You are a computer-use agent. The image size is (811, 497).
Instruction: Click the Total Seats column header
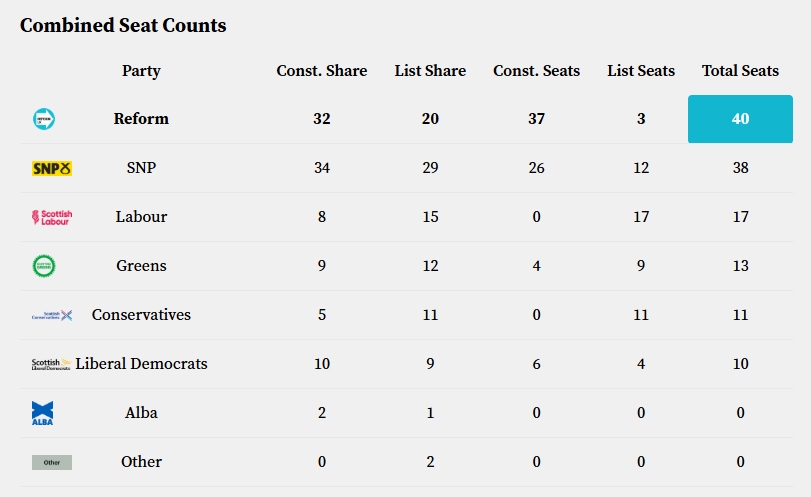coord(740,71)
